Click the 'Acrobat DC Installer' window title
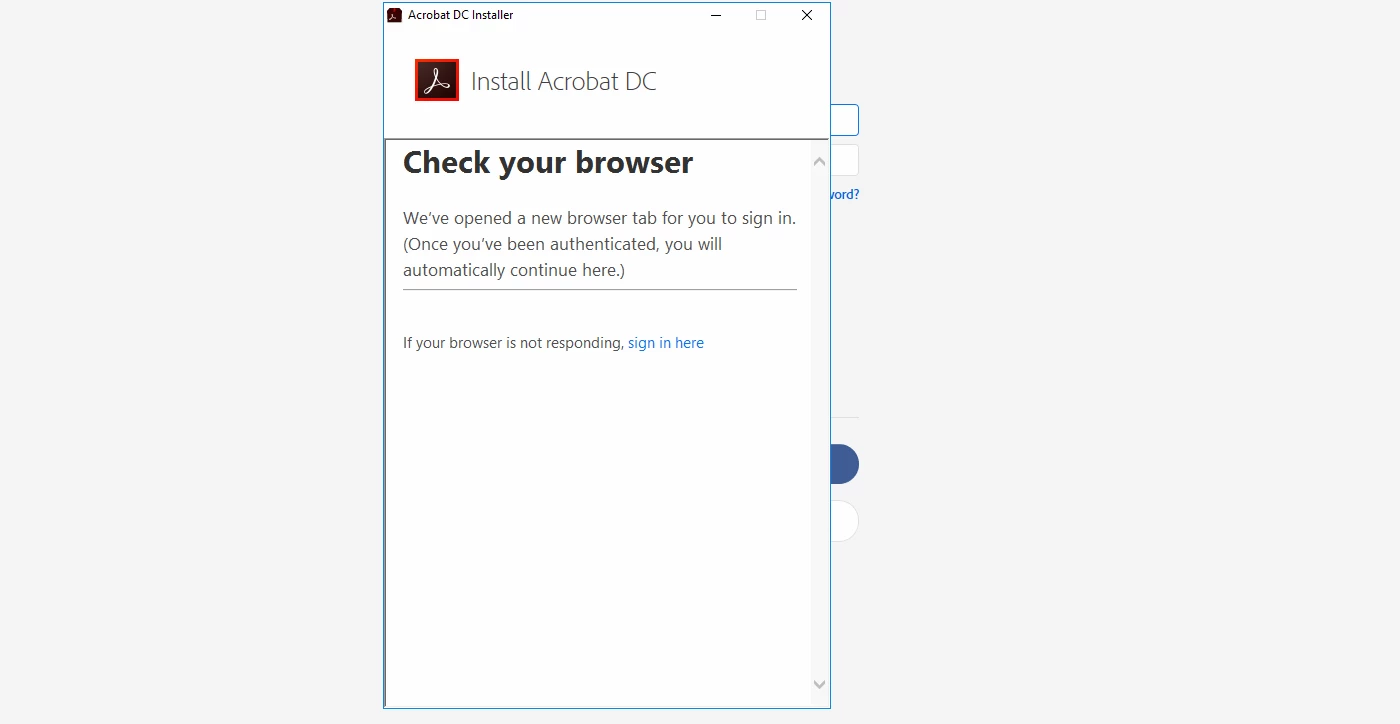The height and width of the screenshot is (724, 1400). (x=461, y=15)
